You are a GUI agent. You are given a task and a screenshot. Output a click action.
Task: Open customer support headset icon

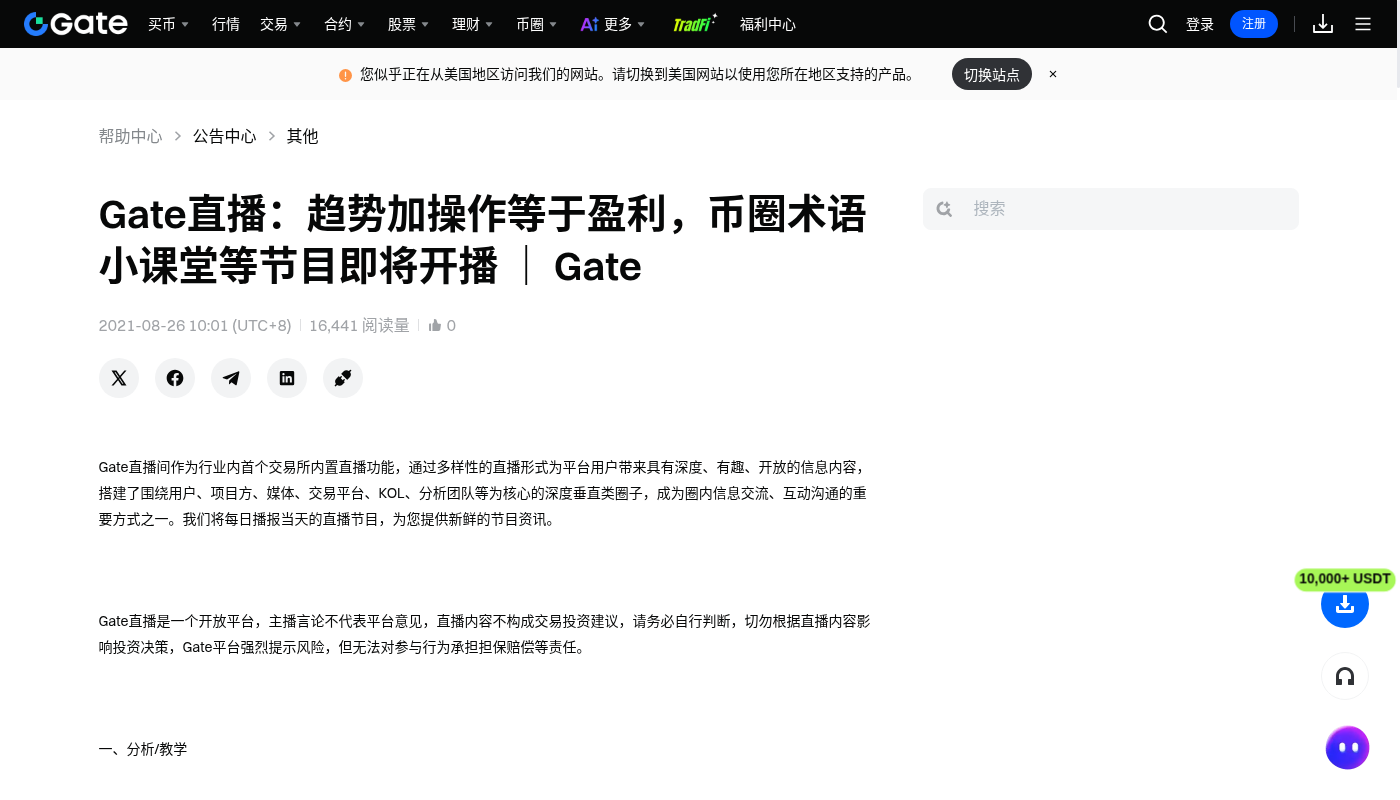point(1345,677)
